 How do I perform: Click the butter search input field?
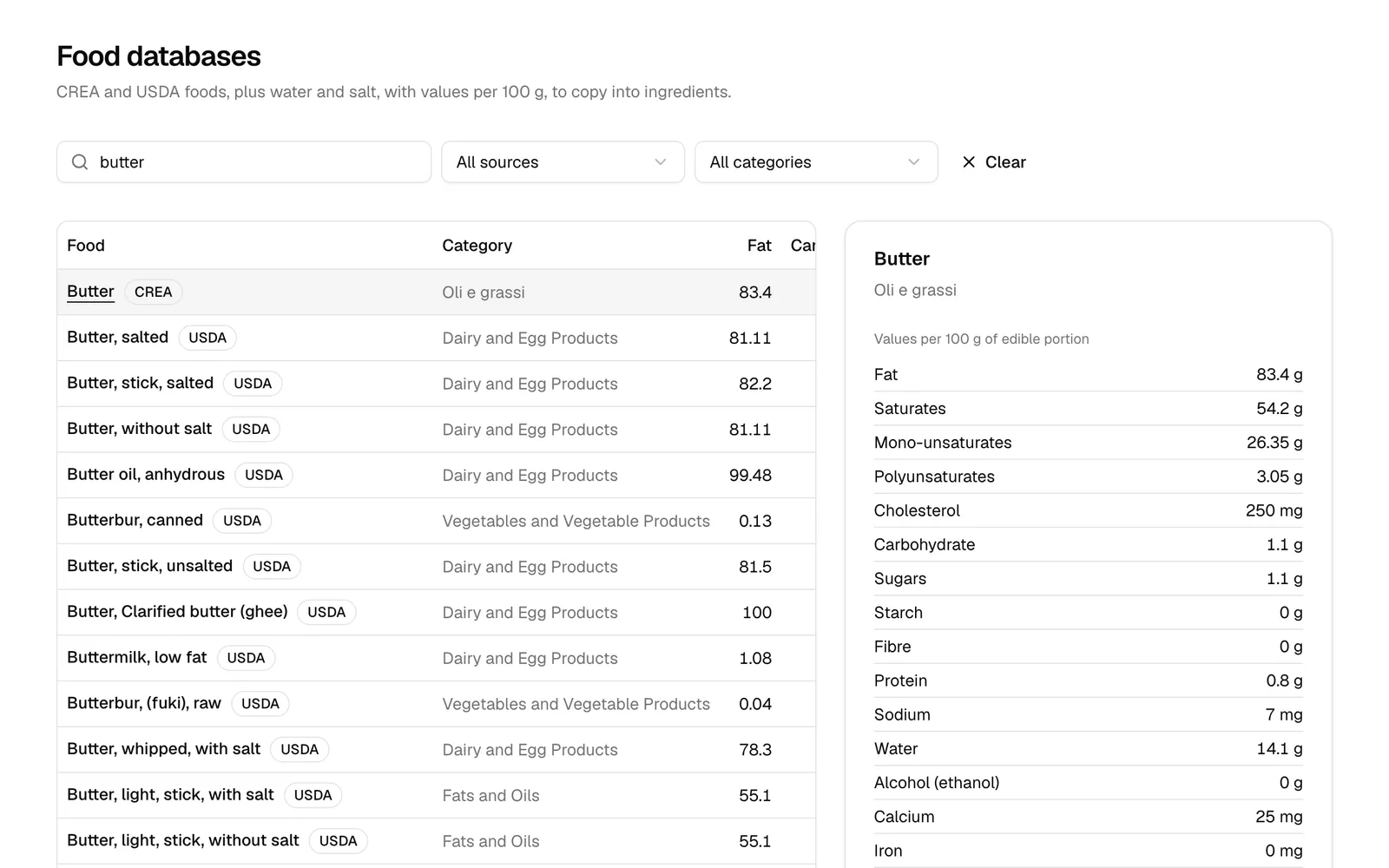tap(244, 162)
